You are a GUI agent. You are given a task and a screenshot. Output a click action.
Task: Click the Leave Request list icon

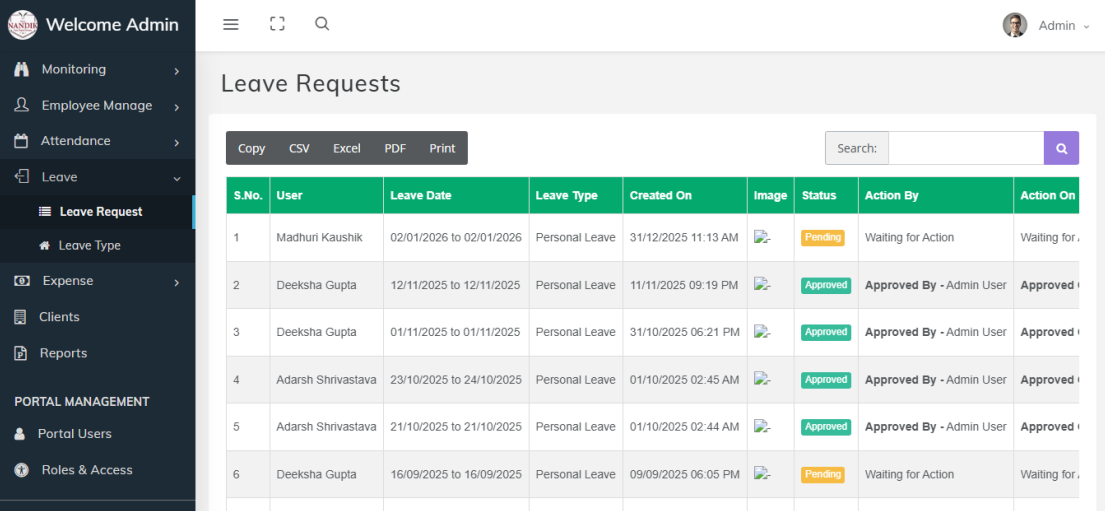pyautogui.click(x=44, y=211)
